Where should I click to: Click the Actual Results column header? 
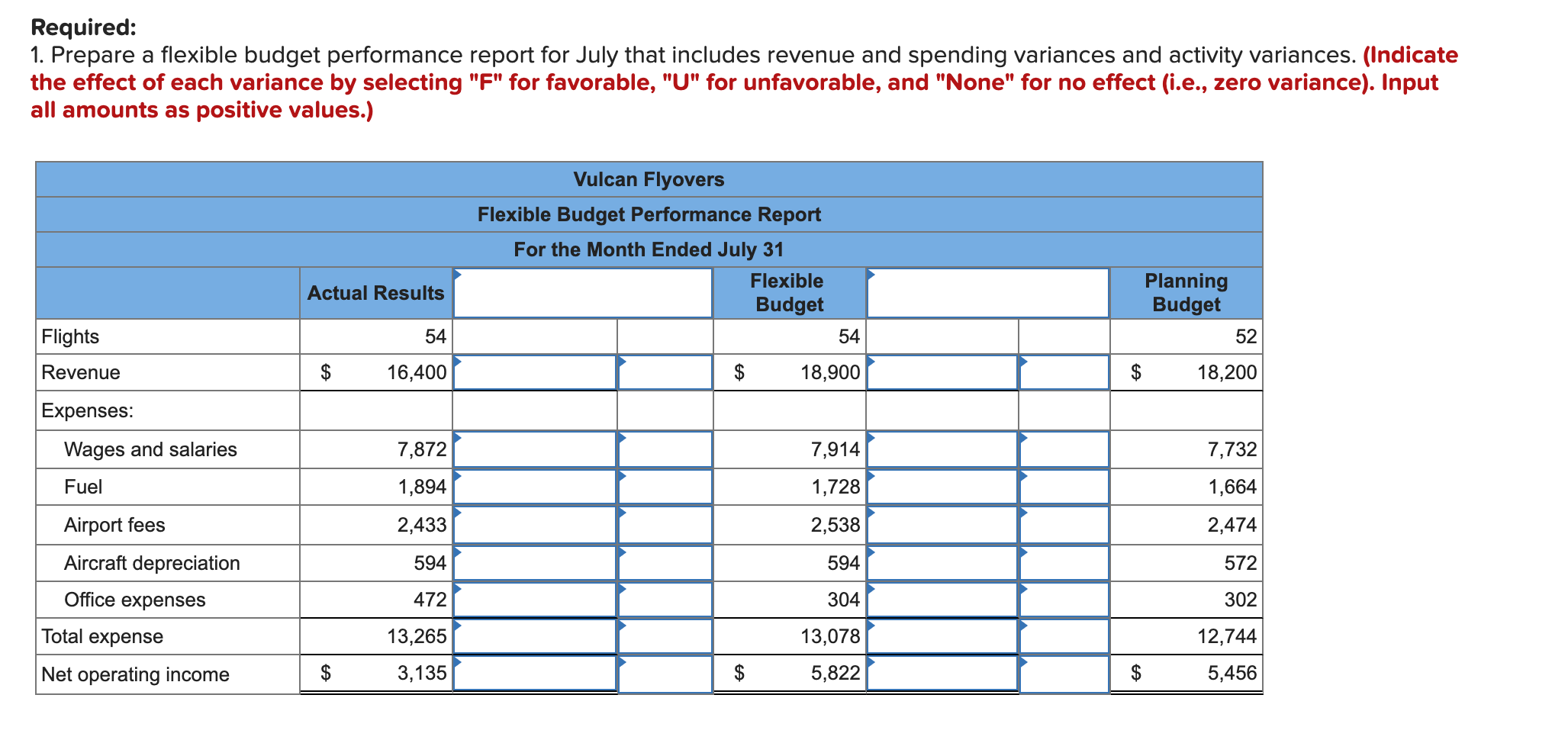pos(375,293)
